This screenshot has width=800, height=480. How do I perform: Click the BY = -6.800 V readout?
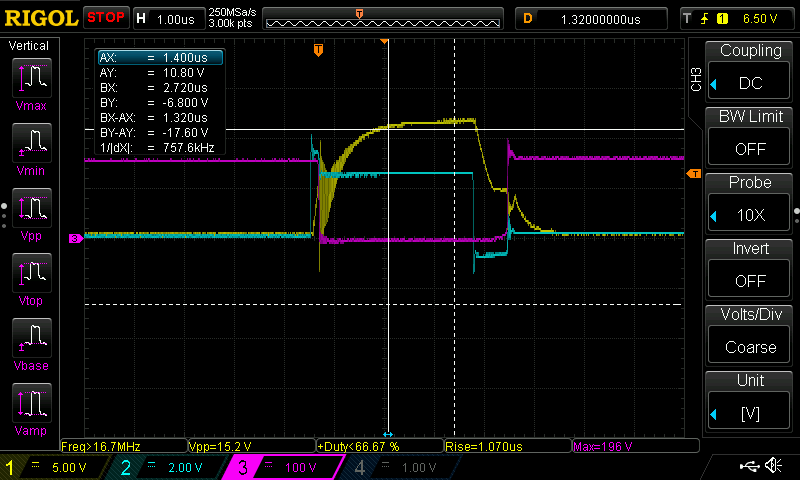(x=154, y=103)
